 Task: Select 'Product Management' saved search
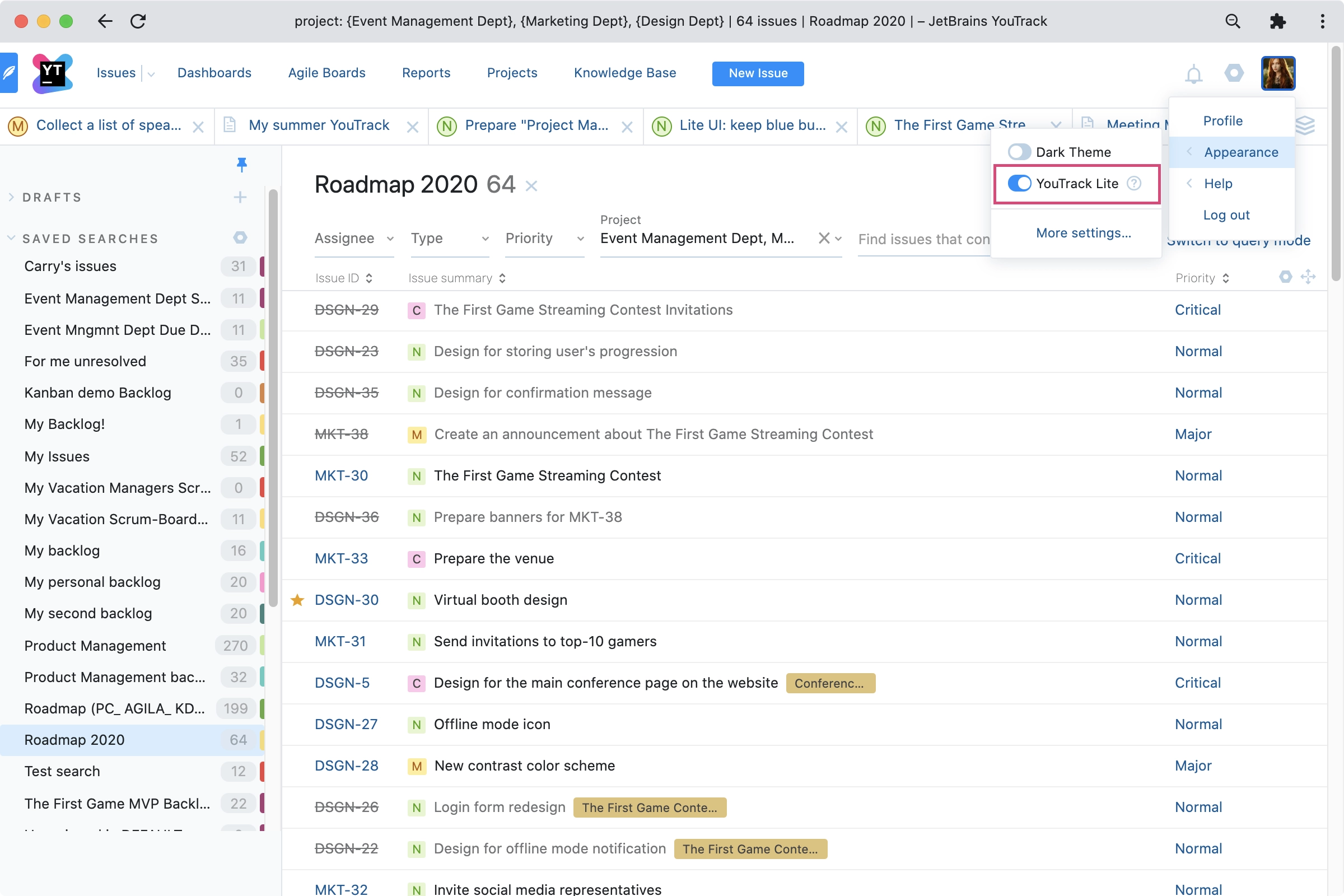[133, 645]
